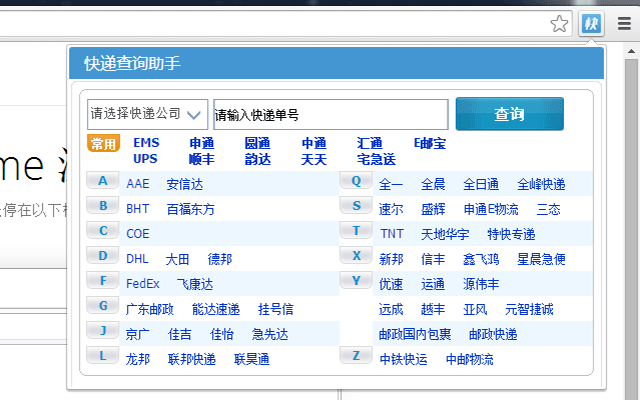
Task: Select the 常用 orange tag
Action: pyautogui.click(x=103, y=143)
